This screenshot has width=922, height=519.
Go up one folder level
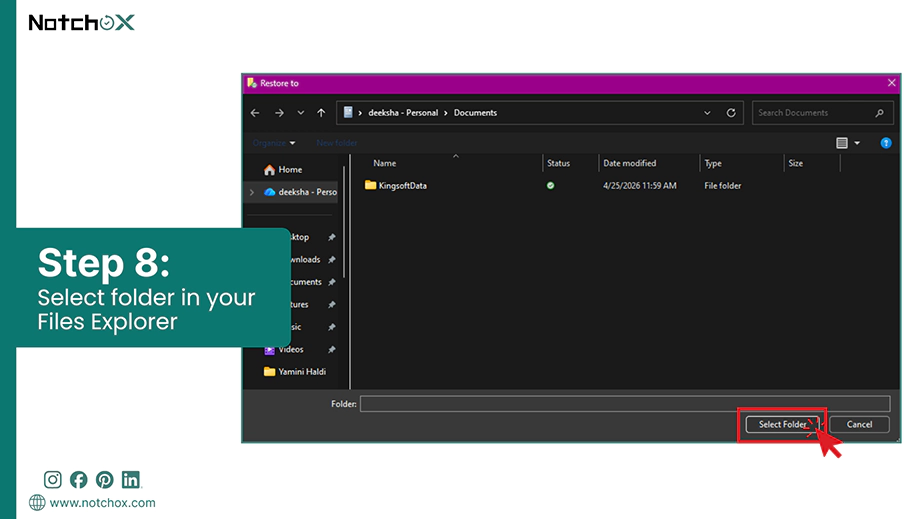click(x=321, y=113)
